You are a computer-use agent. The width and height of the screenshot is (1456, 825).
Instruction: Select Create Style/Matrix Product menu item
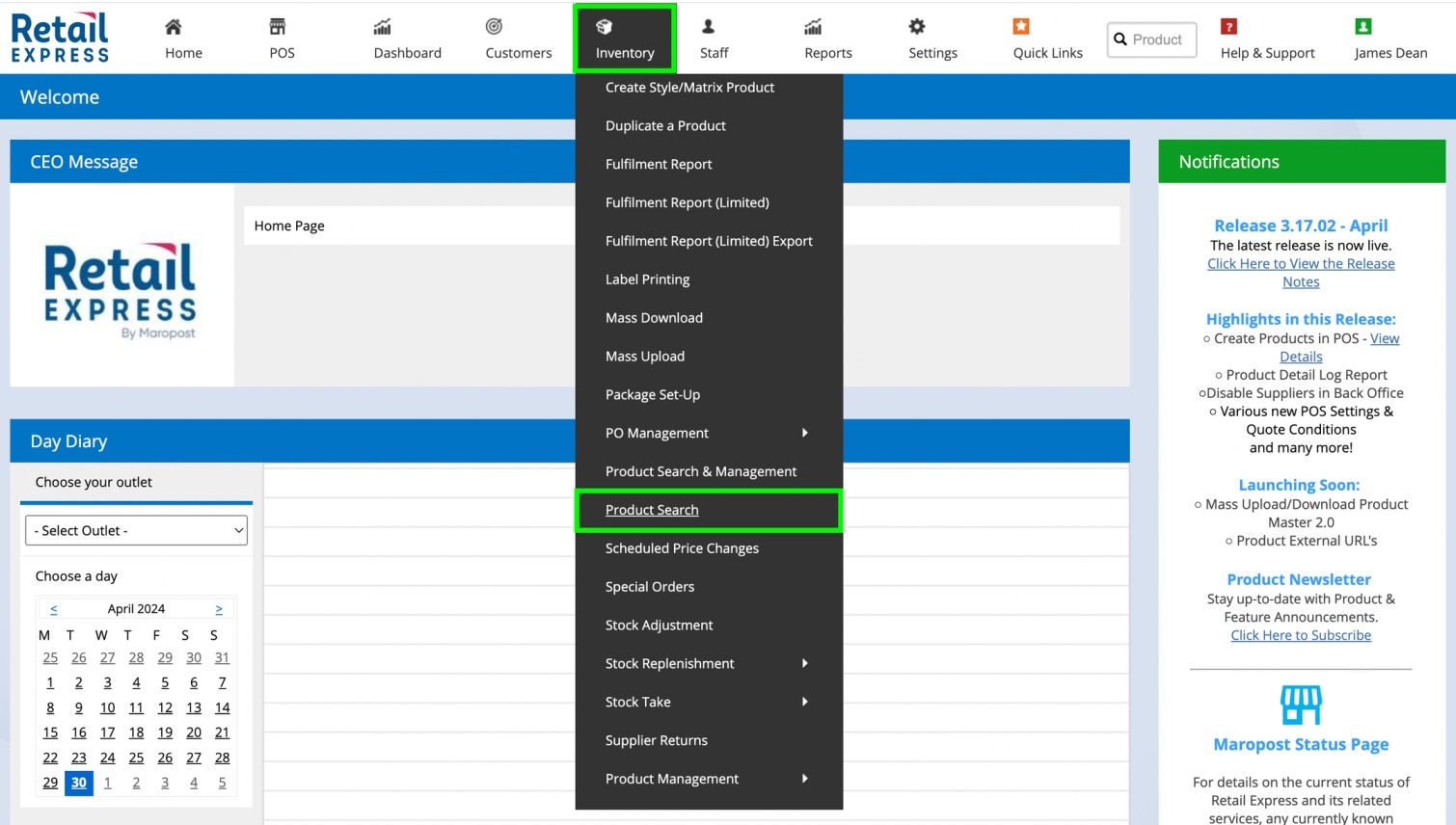tap(689, 88)
